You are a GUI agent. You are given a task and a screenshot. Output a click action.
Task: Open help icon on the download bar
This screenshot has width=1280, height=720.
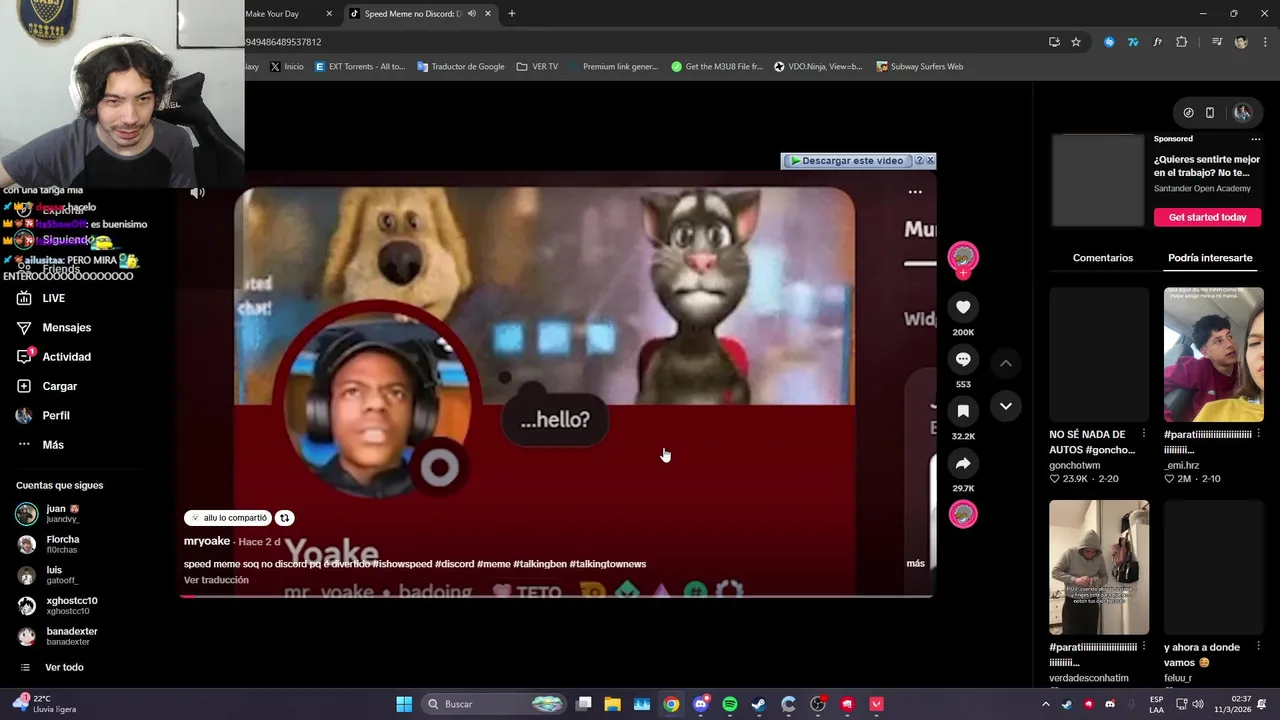coord(919,160)
